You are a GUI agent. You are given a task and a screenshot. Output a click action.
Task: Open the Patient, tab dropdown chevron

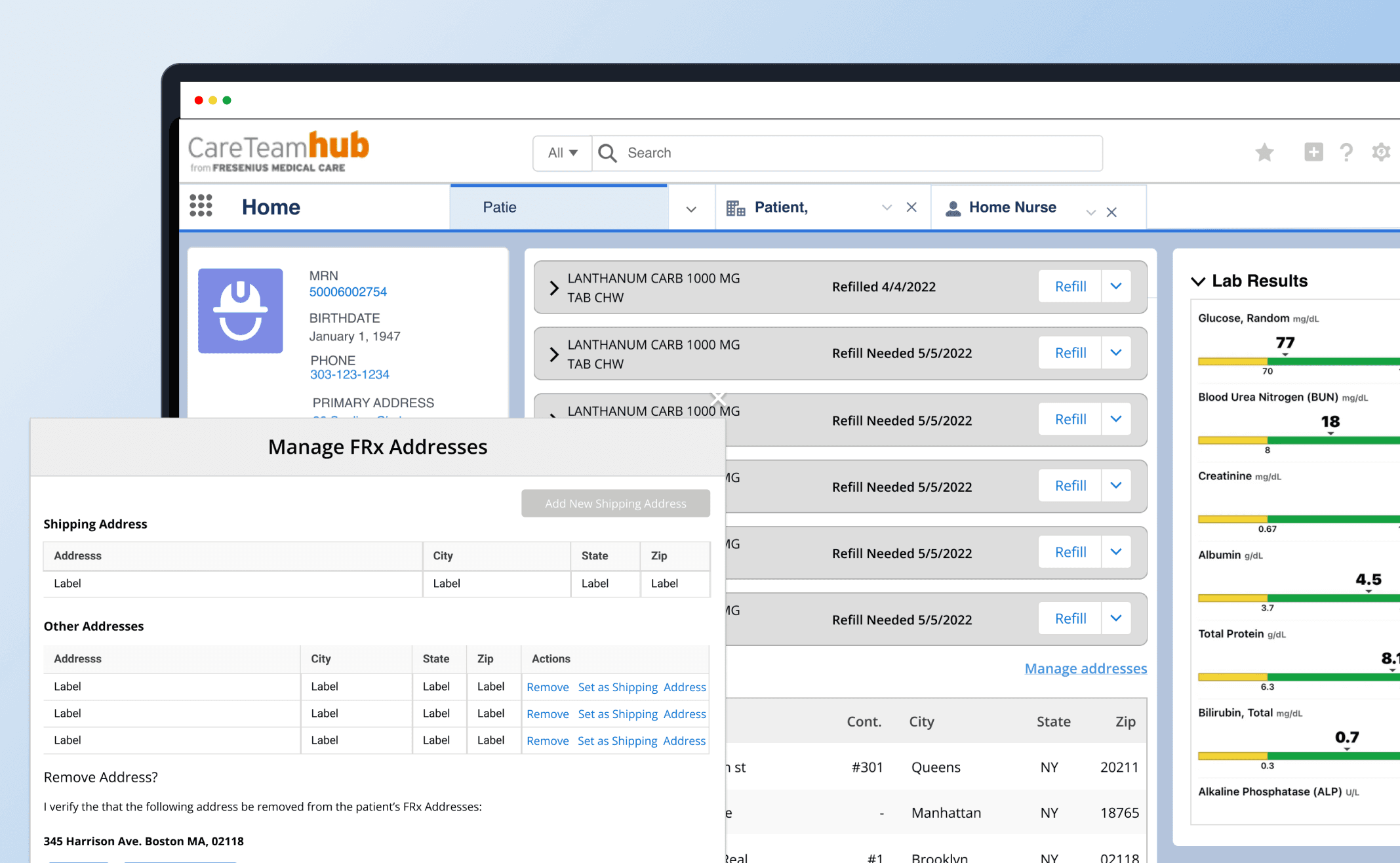887,207
